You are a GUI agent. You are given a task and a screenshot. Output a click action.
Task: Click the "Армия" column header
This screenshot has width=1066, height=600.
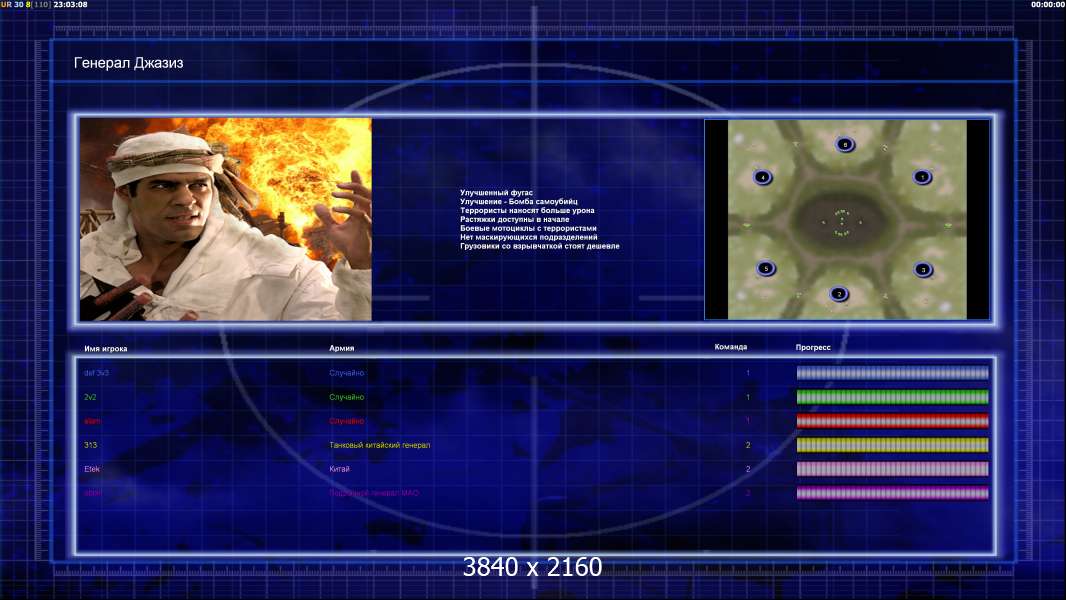click(x=341, y=348)
